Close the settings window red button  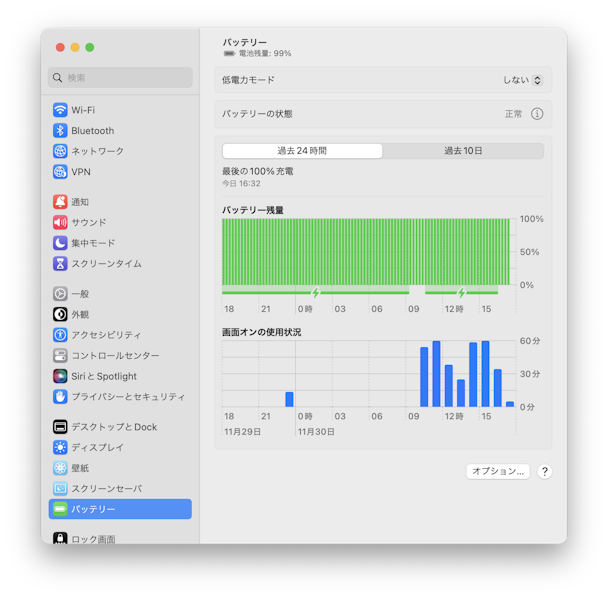pyautogui.click(x=60, y=47)
